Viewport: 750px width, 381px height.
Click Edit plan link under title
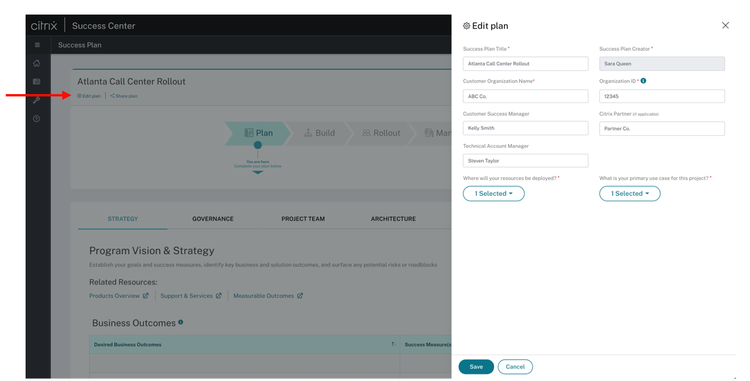point(89,96)
